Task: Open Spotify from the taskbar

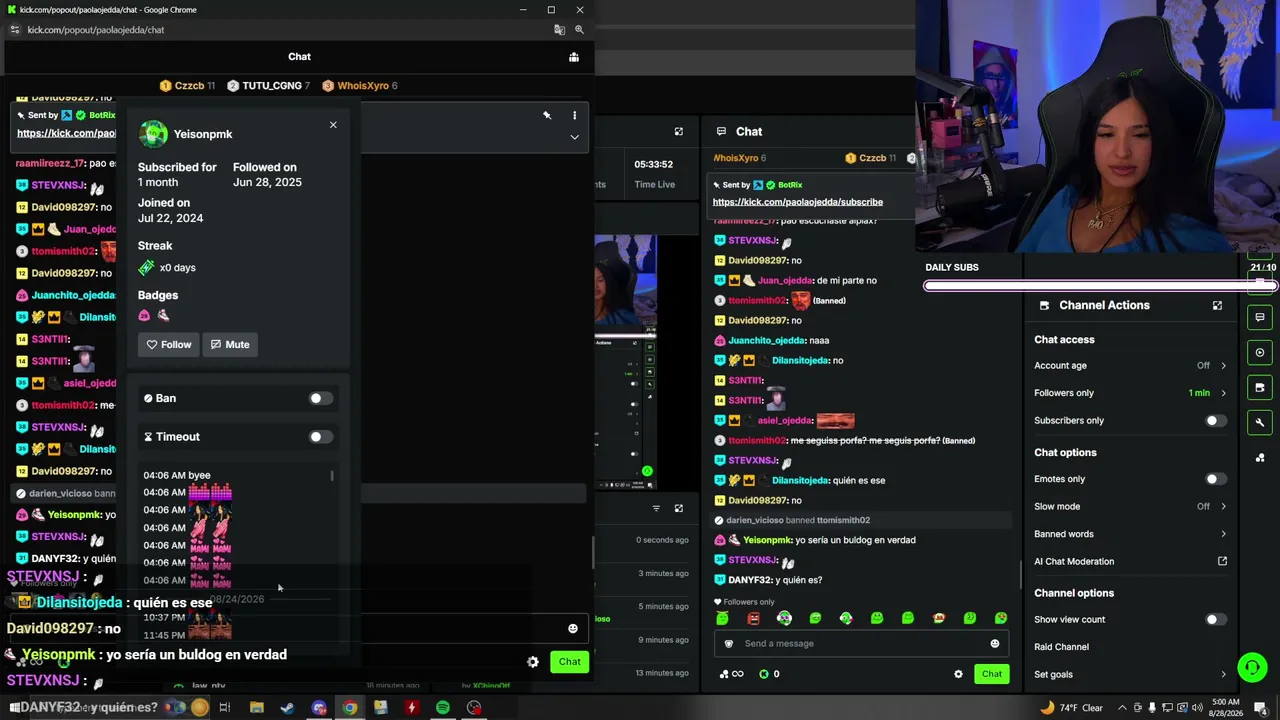Action: (443, 708)
